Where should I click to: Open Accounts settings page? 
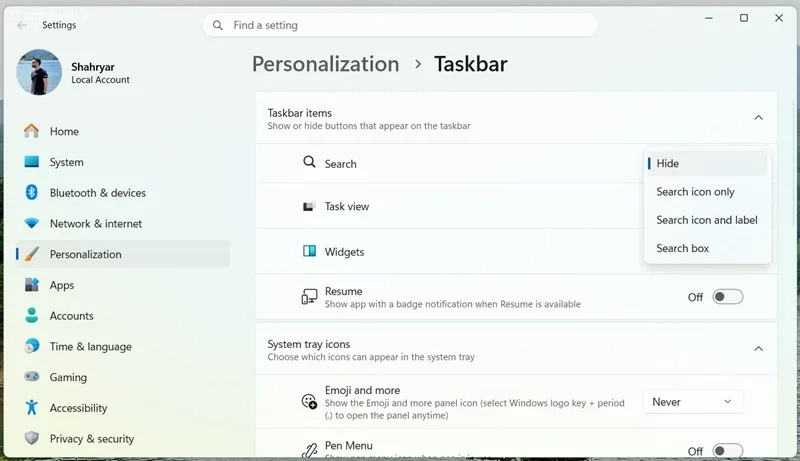[122, 316]
